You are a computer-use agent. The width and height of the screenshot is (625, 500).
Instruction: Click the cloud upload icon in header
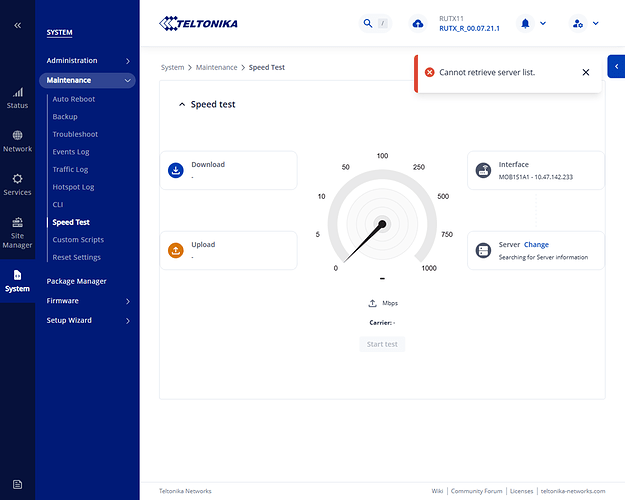(418, 23)
